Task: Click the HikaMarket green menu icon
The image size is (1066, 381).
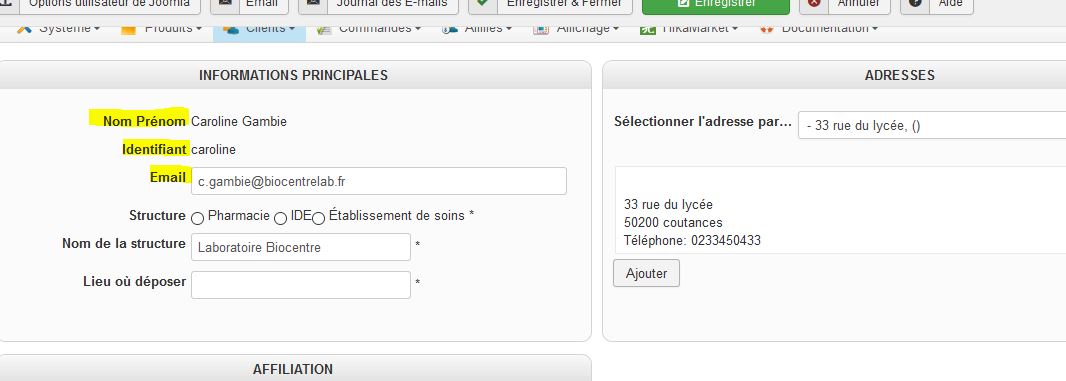Action: click(x=647, y=30)
